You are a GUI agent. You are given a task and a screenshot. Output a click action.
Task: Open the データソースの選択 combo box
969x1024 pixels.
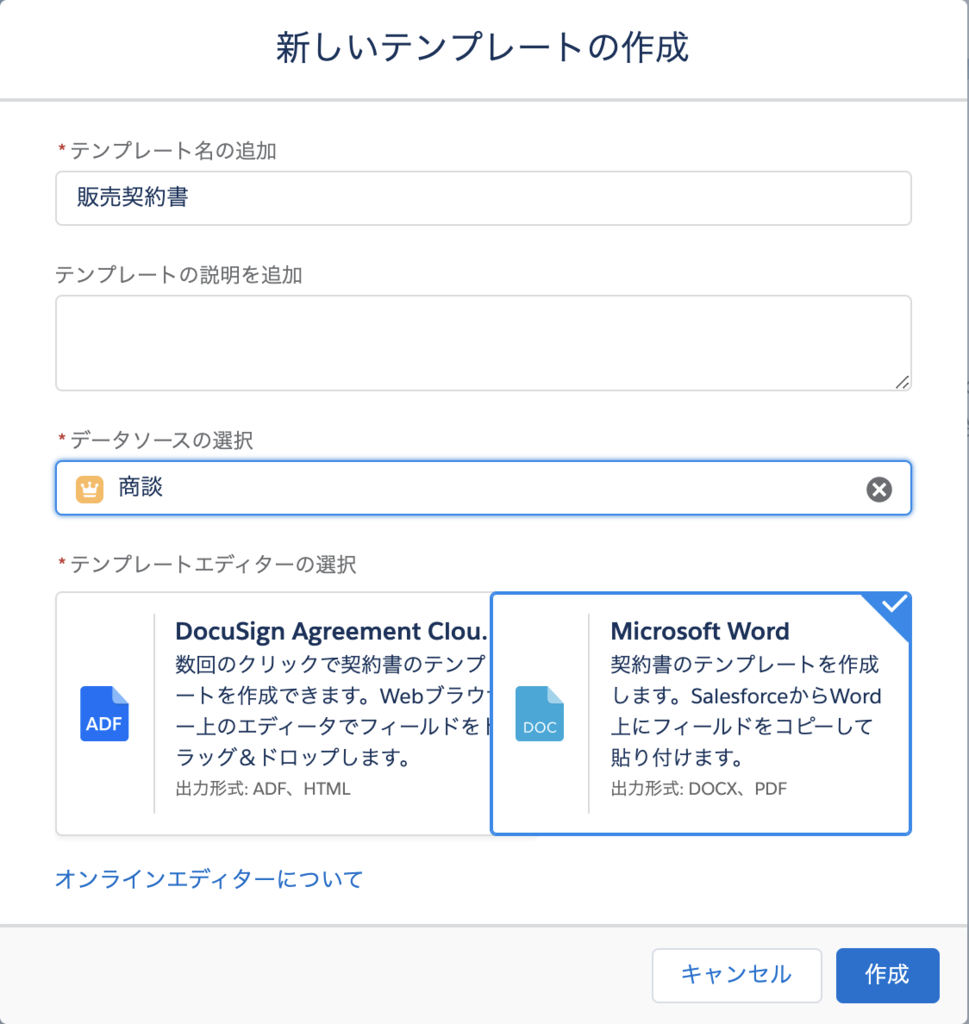[483, 488]
